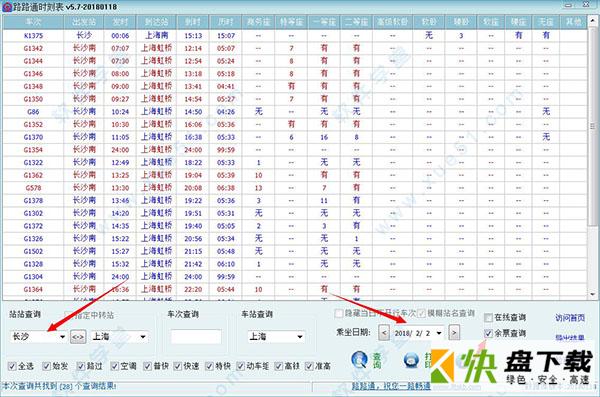Click the print icon beside 打印
The height and width of the screenshot is (397, 600).
click(x=412, y=360)
